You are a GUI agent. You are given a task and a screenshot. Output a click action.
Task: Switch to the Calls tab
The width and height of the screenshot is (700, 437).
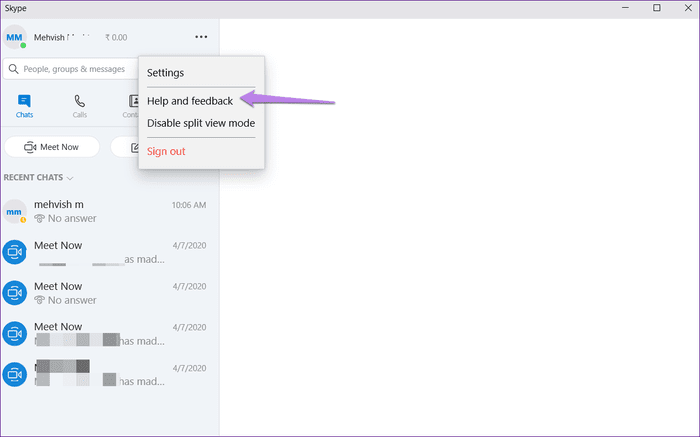[79, 106]
